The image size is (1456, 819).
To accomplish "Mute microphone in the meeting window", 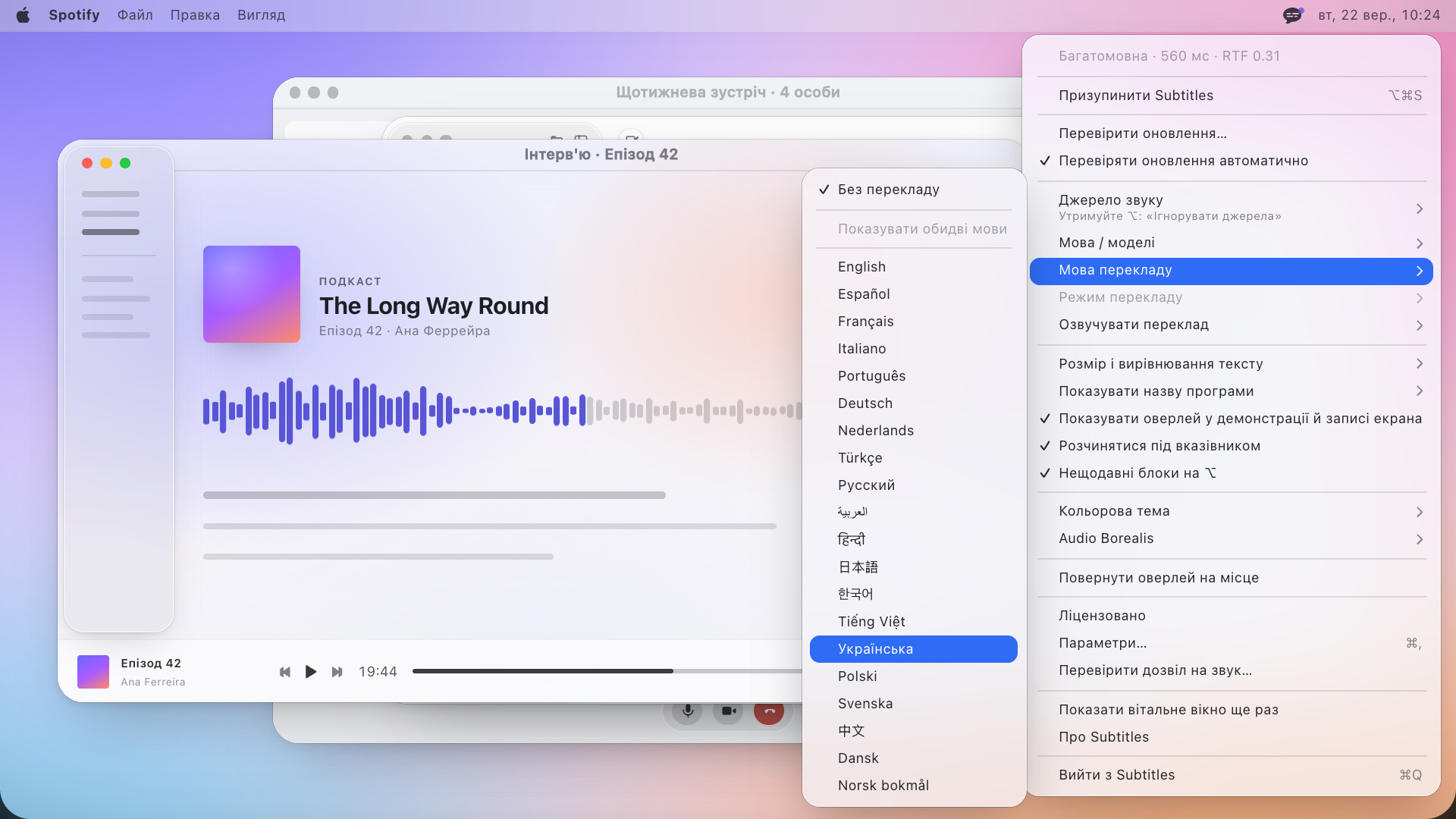I will 687,711.
